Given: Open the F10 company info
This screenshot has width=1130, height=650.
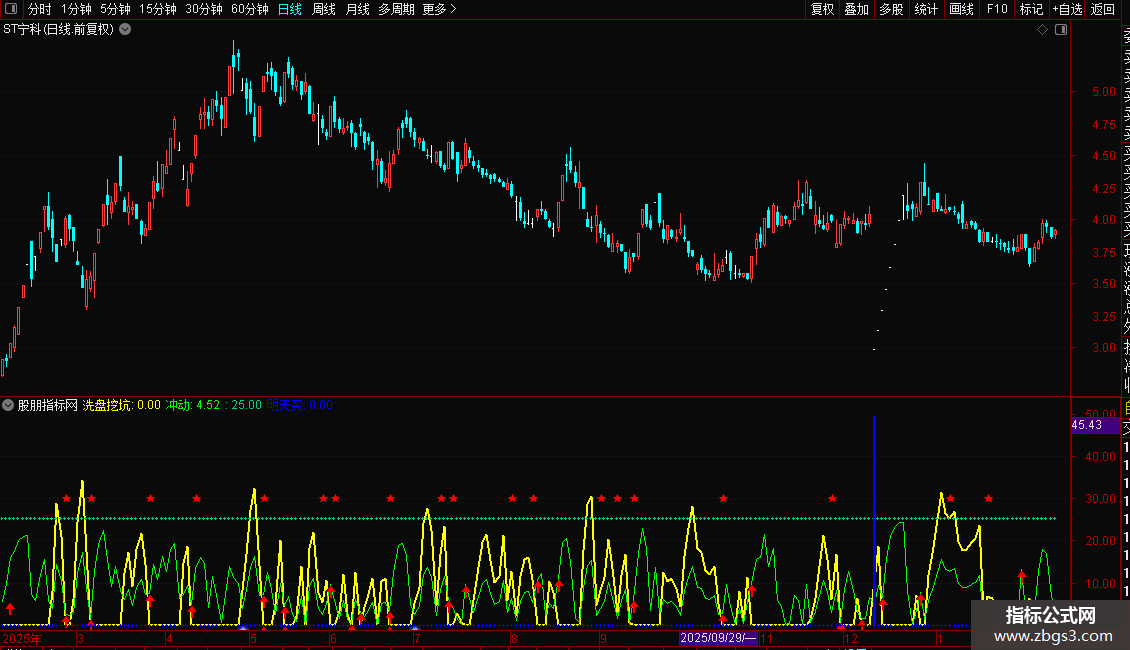Looking at the screenshot, I should point(997,9).
